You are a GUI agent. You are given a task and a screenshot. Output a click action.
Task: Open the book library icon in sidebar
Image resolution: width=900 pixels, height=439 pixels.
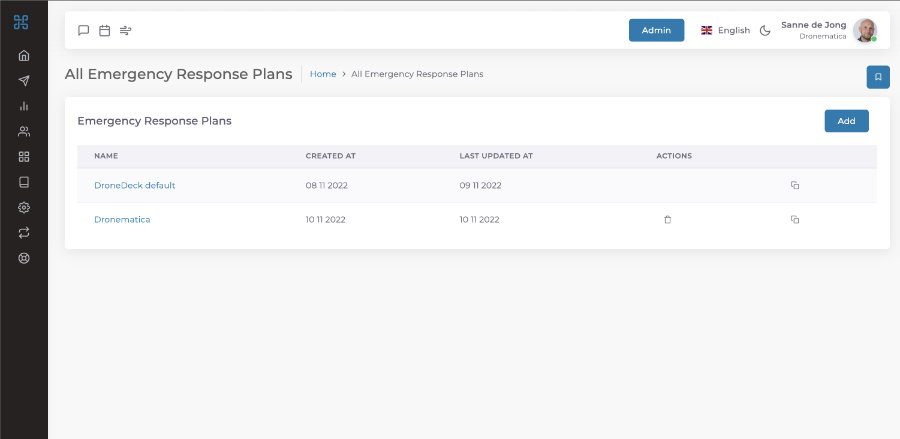point(24,182)
